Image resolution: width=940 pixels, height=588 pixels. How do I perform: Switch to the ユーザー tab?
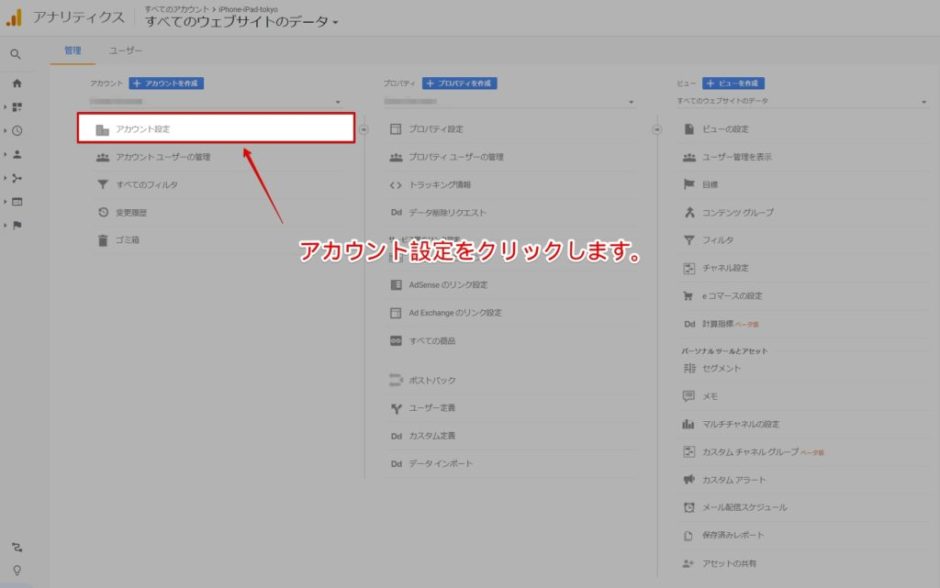[126, 51]
